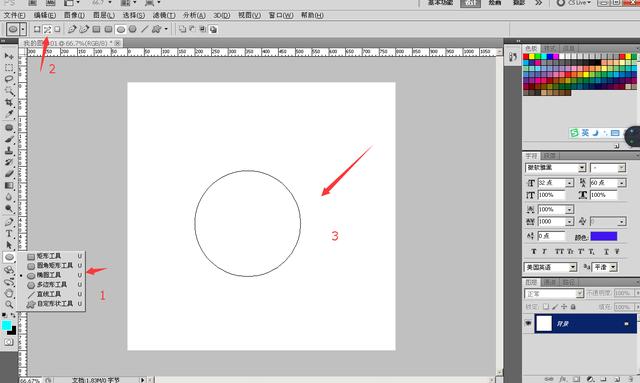Select the Eyedropper tool
The height and width of the screenshot is (383, 640).
(x=9, y=114)
